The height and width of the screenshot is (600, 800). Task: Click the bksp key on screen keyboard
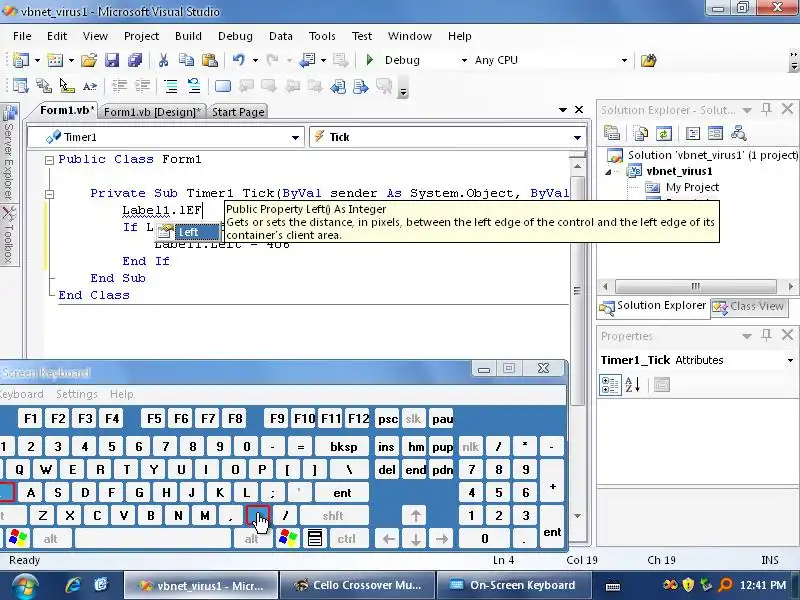pyautogui.click(x=343, y=447)
